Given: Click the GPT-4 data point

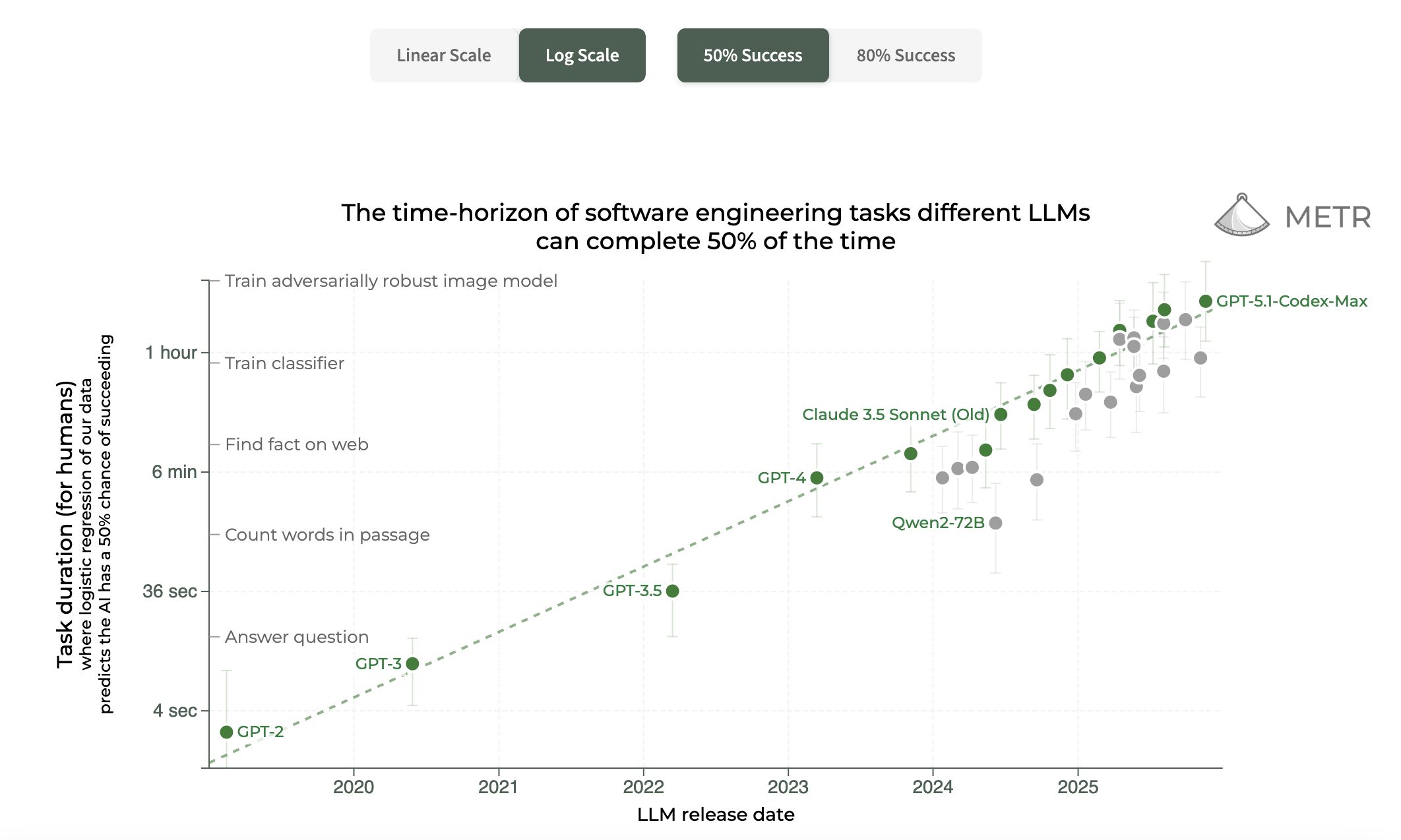Looking at the screenshot, I should click(x=817, y=477).
